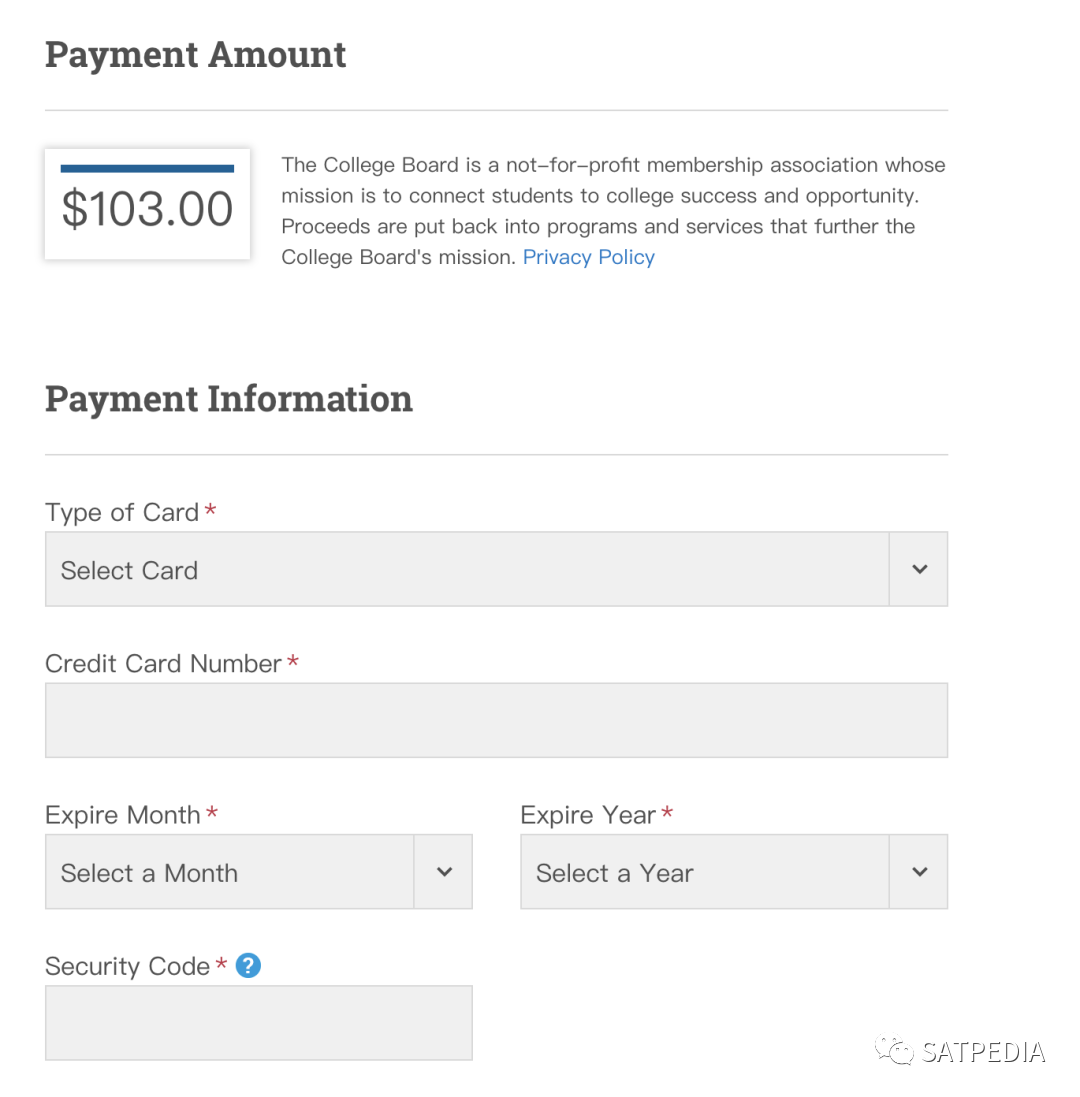The image size is (1080, 1097).
Task: Click the Type of Card label
Action: pyautogui.click(x=122, y=512)
